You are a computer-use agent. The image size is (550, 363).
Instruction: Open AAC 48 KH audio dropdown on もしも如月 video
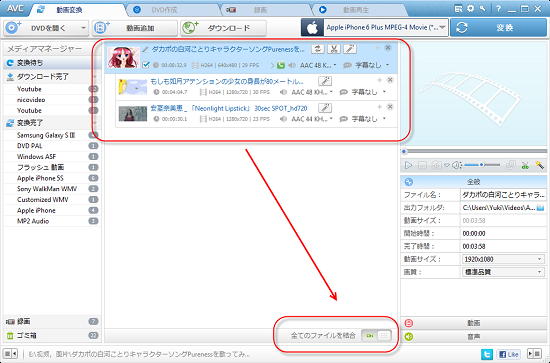tap(312, 92)
